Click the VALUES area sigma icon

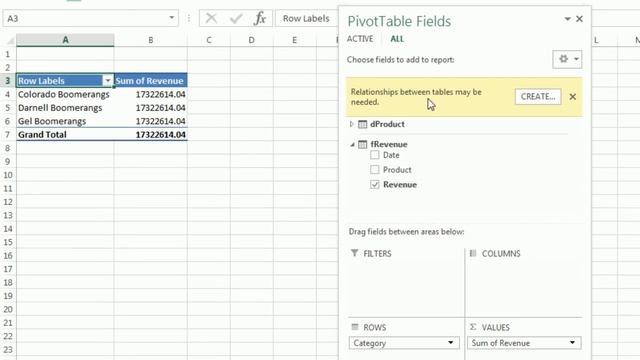[473, 327]
